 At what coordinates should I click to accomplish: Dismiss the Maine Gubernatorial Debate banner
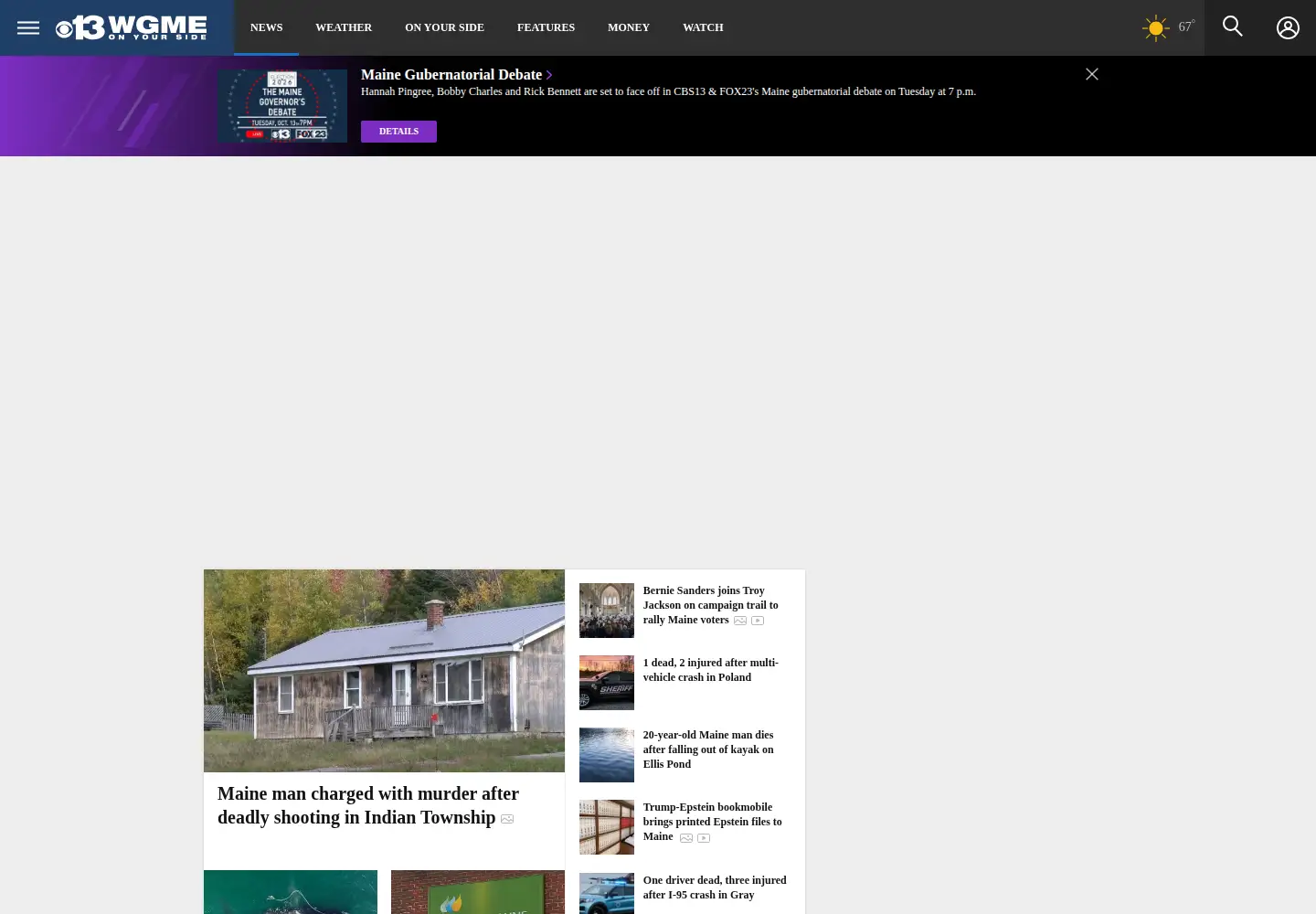1092,74
